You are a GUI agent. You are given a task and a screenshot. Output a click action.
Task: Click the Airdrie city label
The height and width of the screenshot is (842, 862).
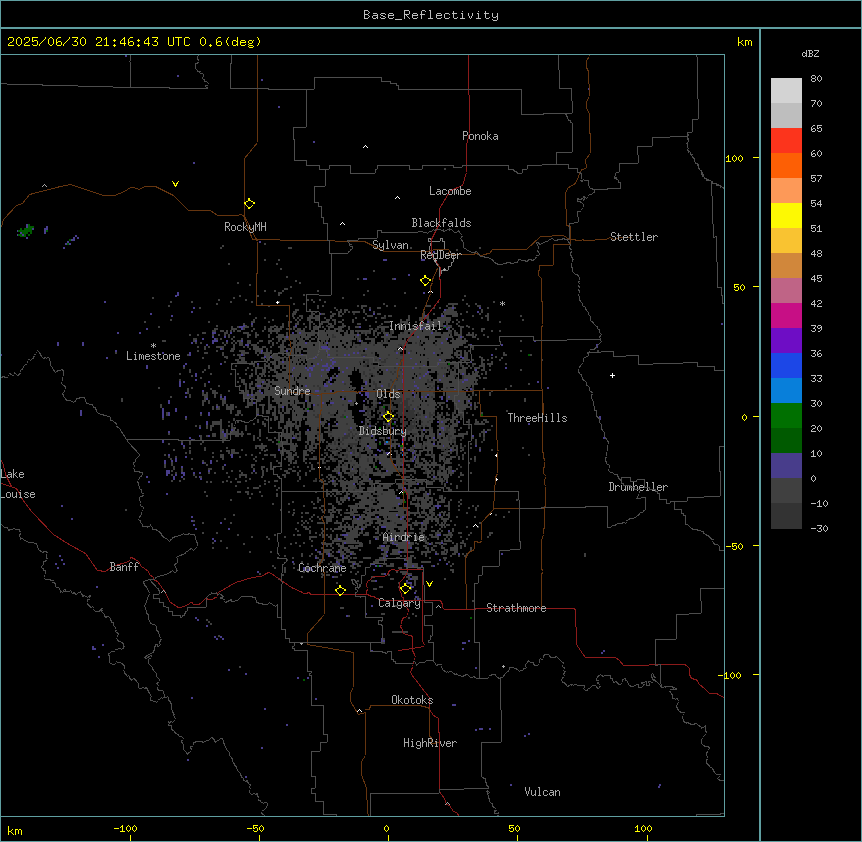404,537
